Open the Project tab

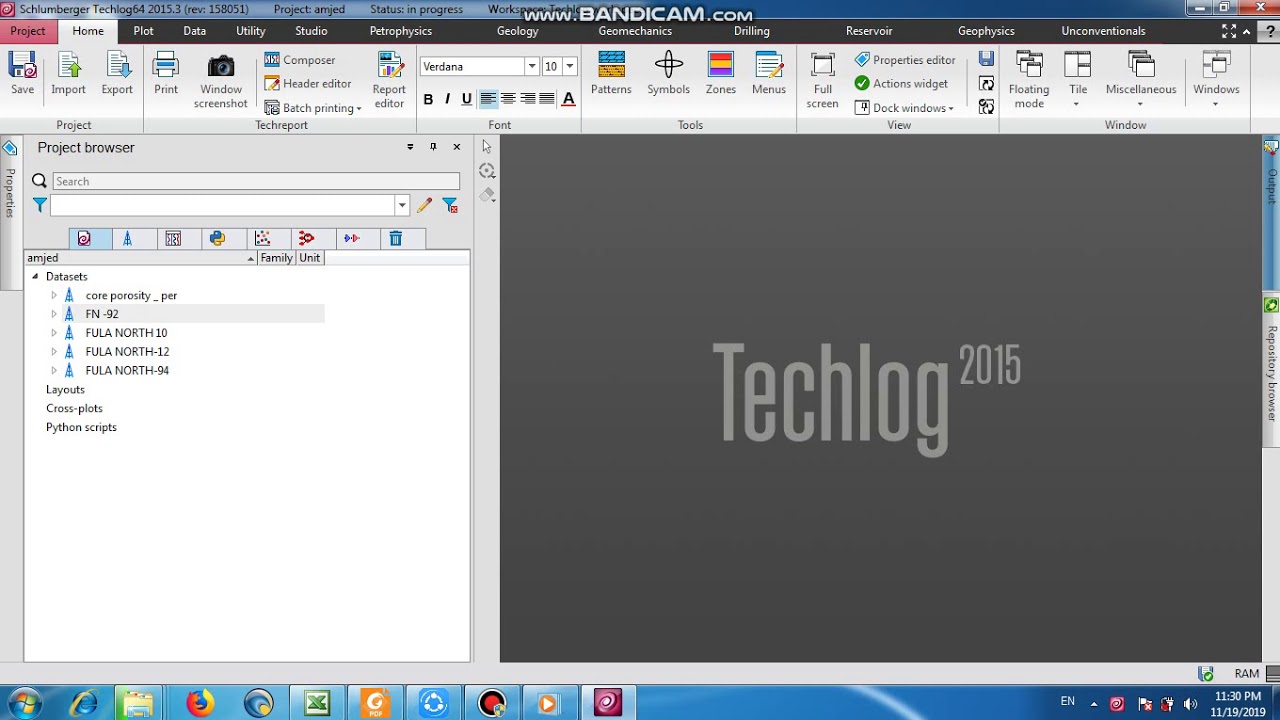(x=28, y=31)
